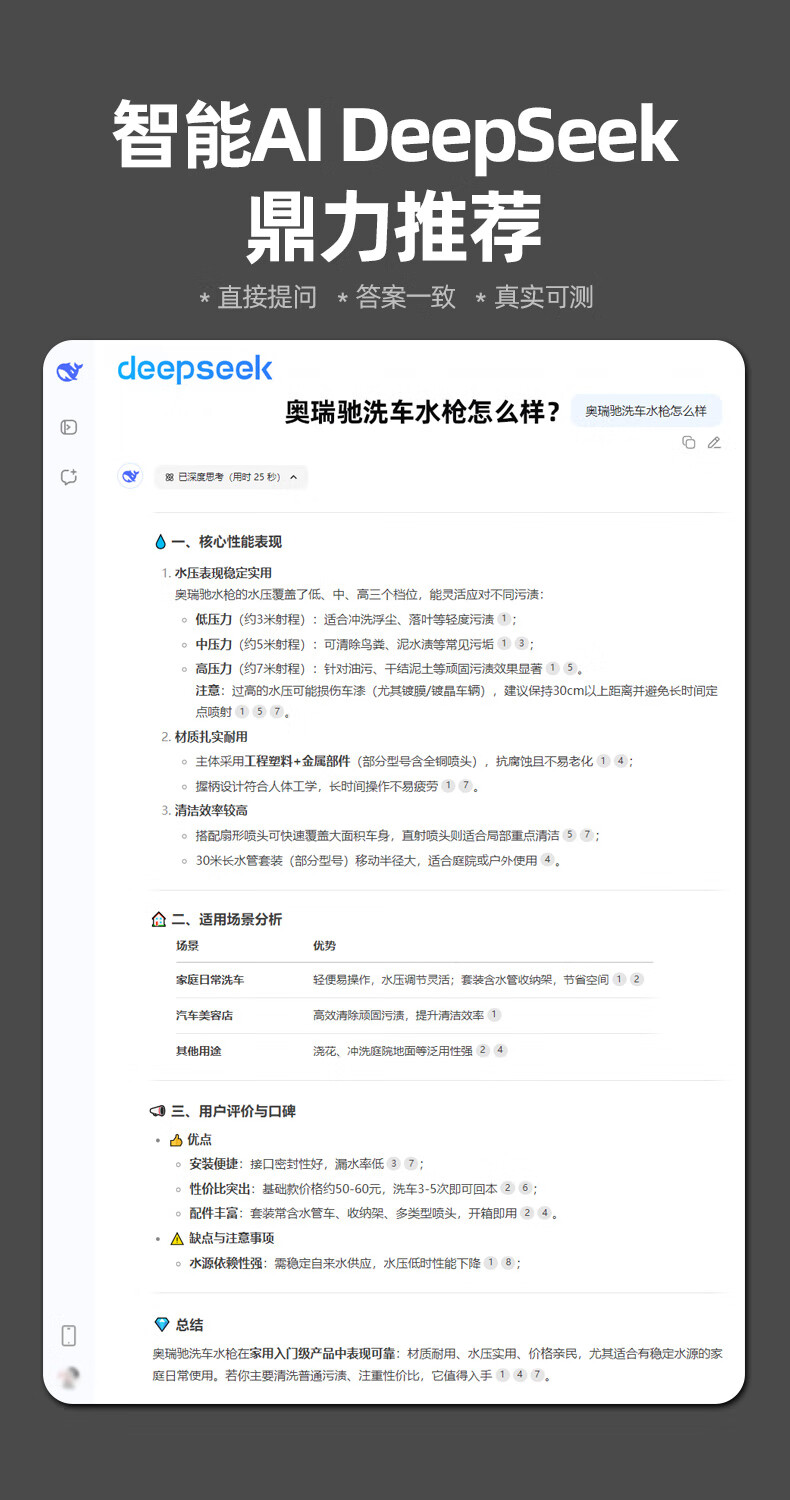
Task: Open citation 4 in 总结 paragraph
Action: (x=520, y=1375)
